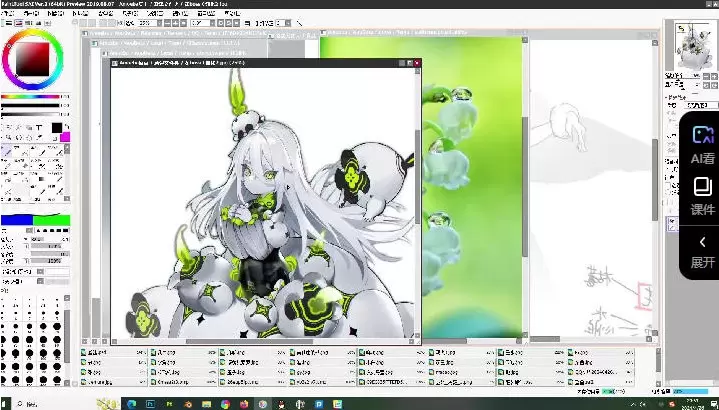The width and height of the screenshot is (719, 410).
Task: Click the AI看 overlay icon
Action: tap(702, 144)
